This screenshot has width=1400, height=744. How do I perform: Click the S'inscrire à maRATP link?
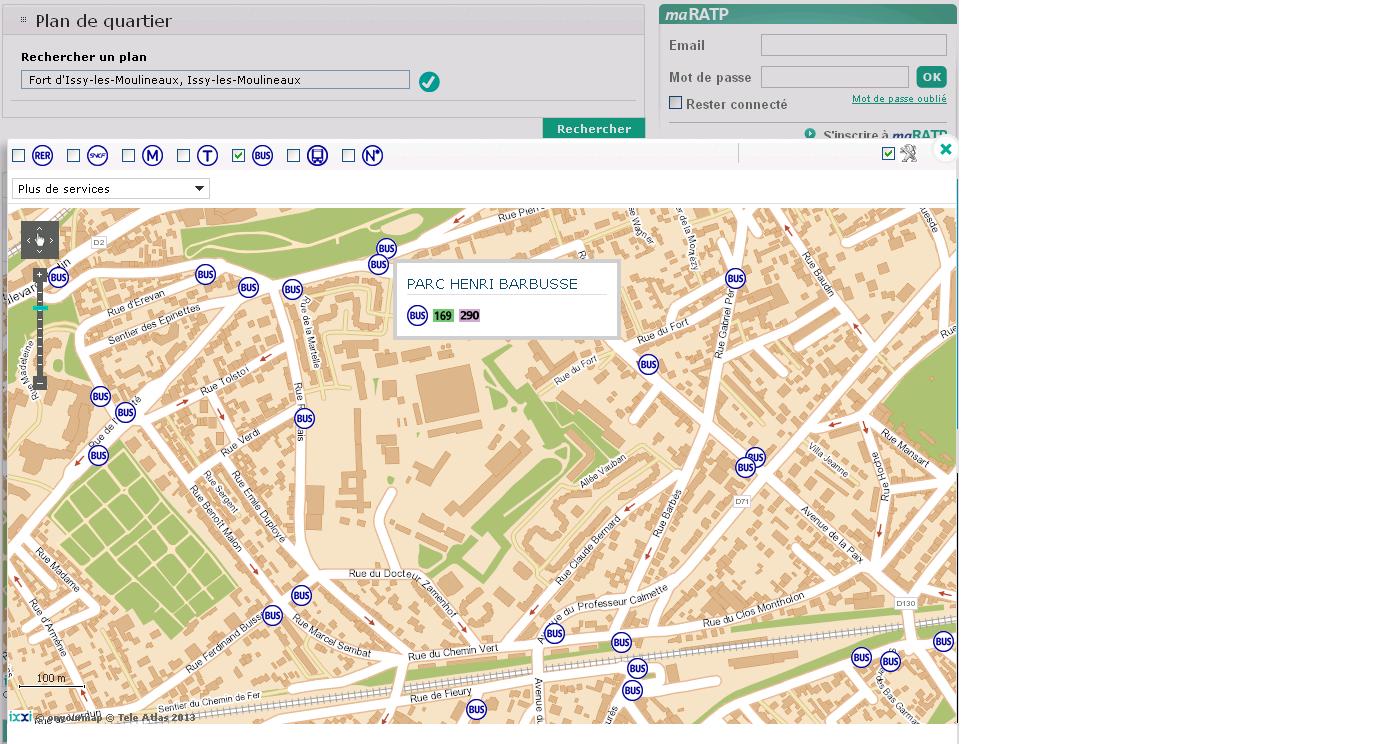pos(885,134)
